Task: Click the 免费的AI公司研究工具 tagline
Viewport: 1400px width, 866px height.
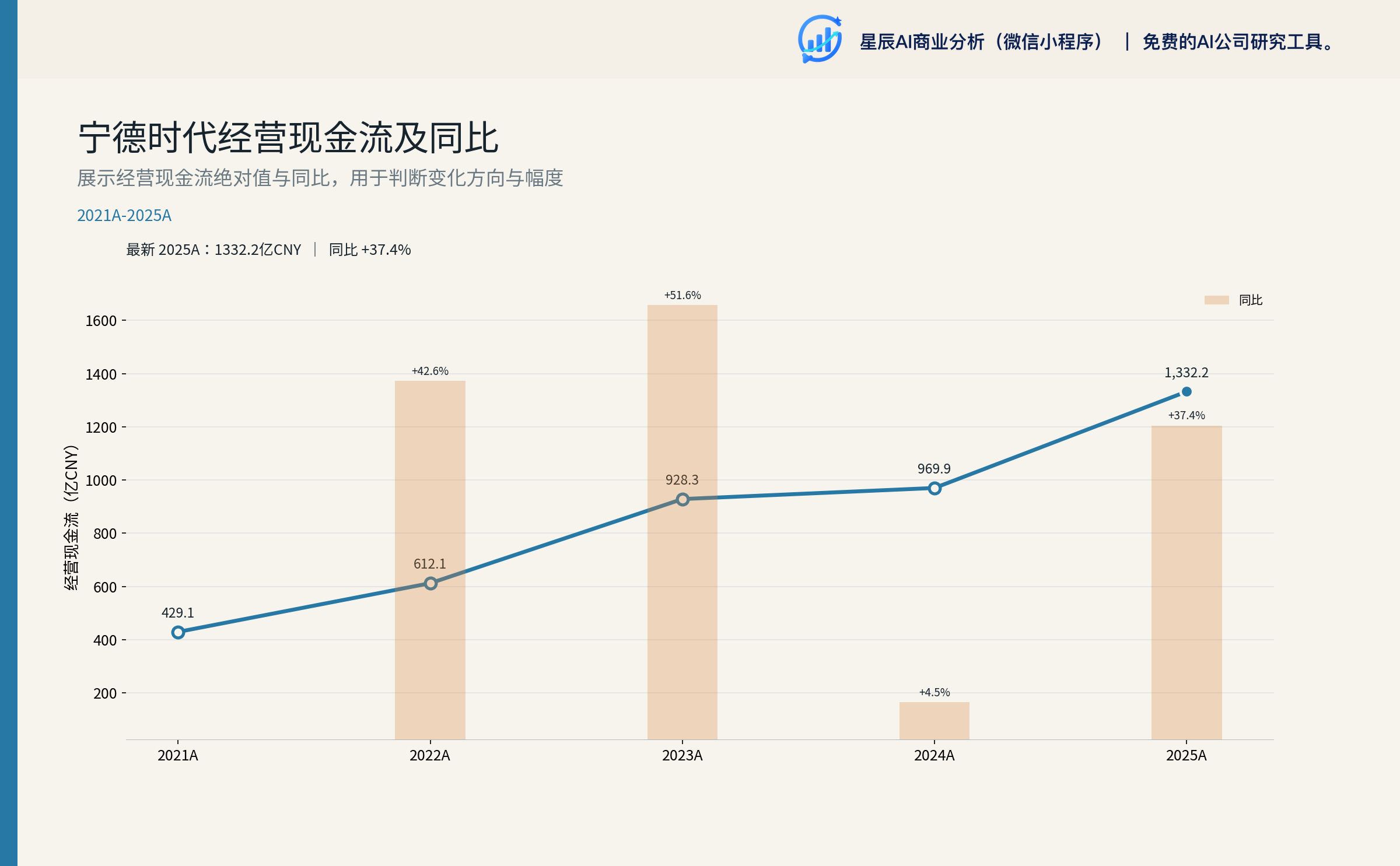Action: (1238, 42)
